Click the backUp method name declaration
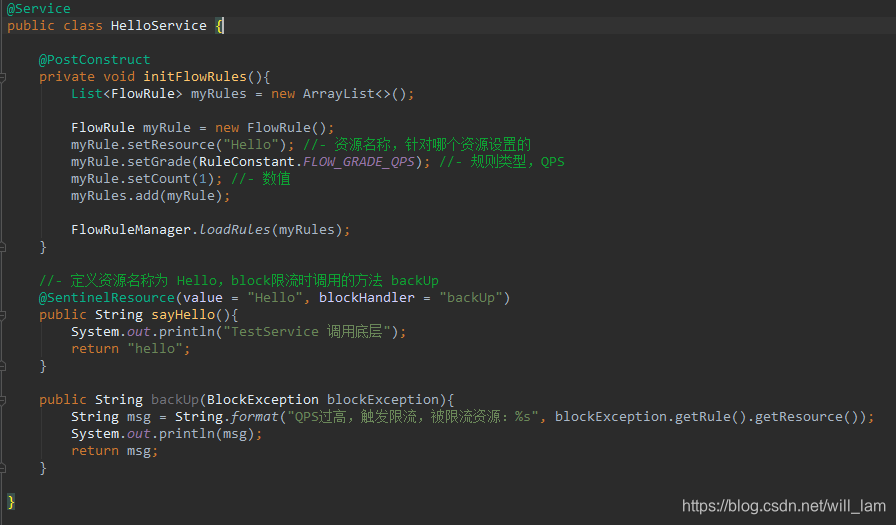 tap(175, 400)
